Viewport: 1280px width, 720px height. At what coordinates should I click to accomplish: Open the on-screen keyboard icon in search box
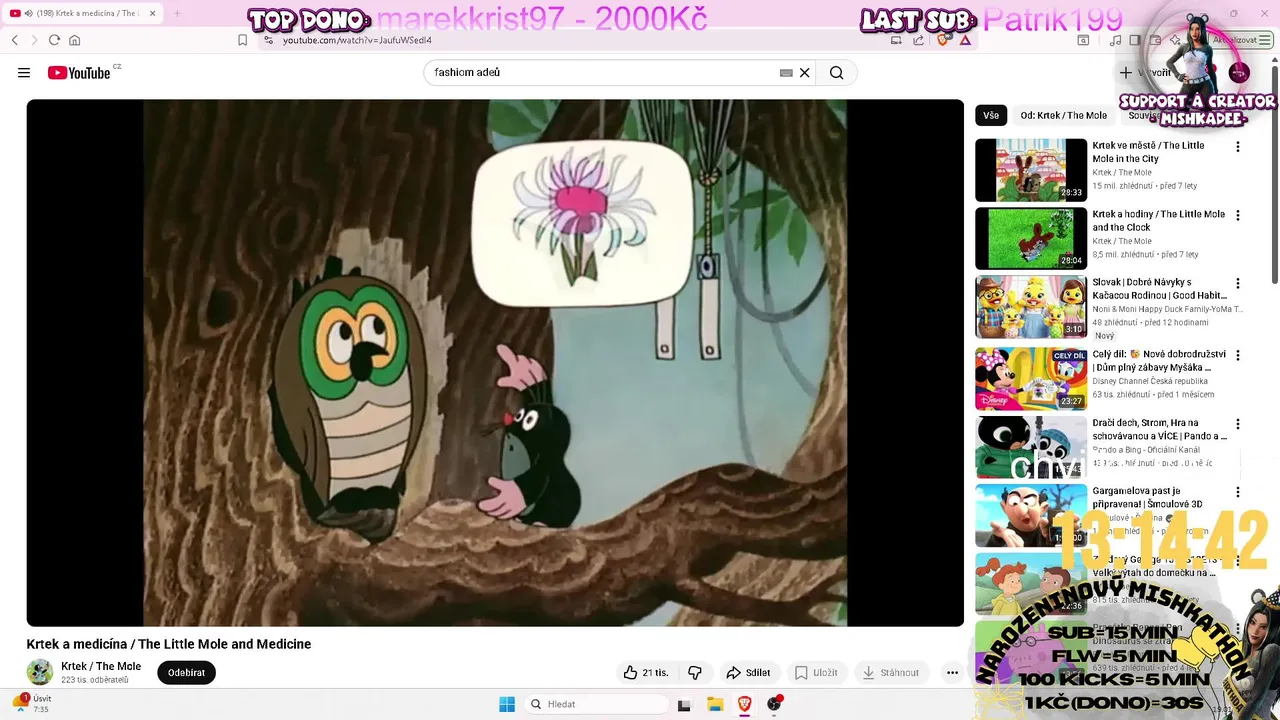click(786, 72)
